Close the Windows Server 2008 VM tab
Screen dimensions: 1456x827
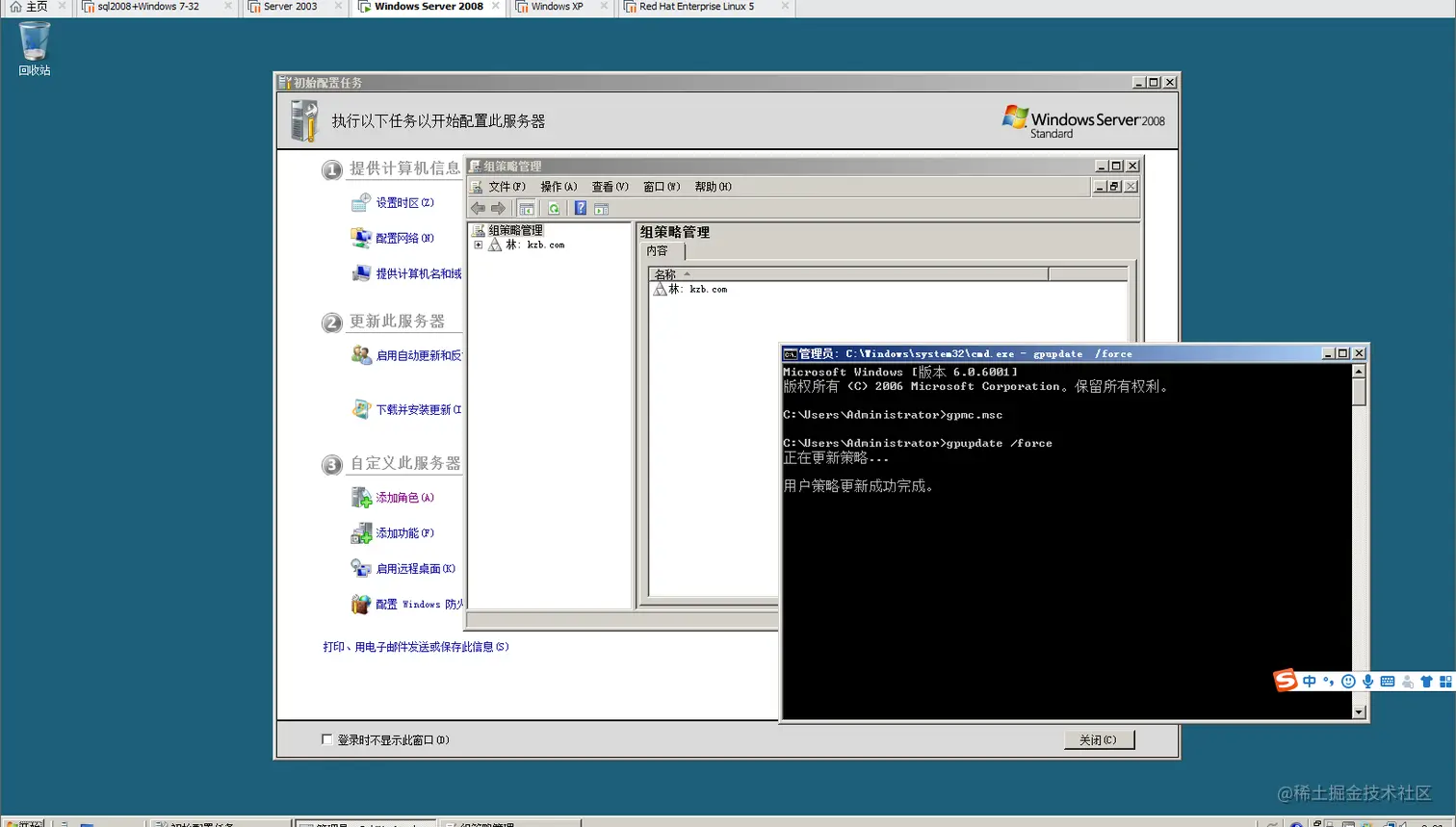pyautogui.click(x=496, y=6)
